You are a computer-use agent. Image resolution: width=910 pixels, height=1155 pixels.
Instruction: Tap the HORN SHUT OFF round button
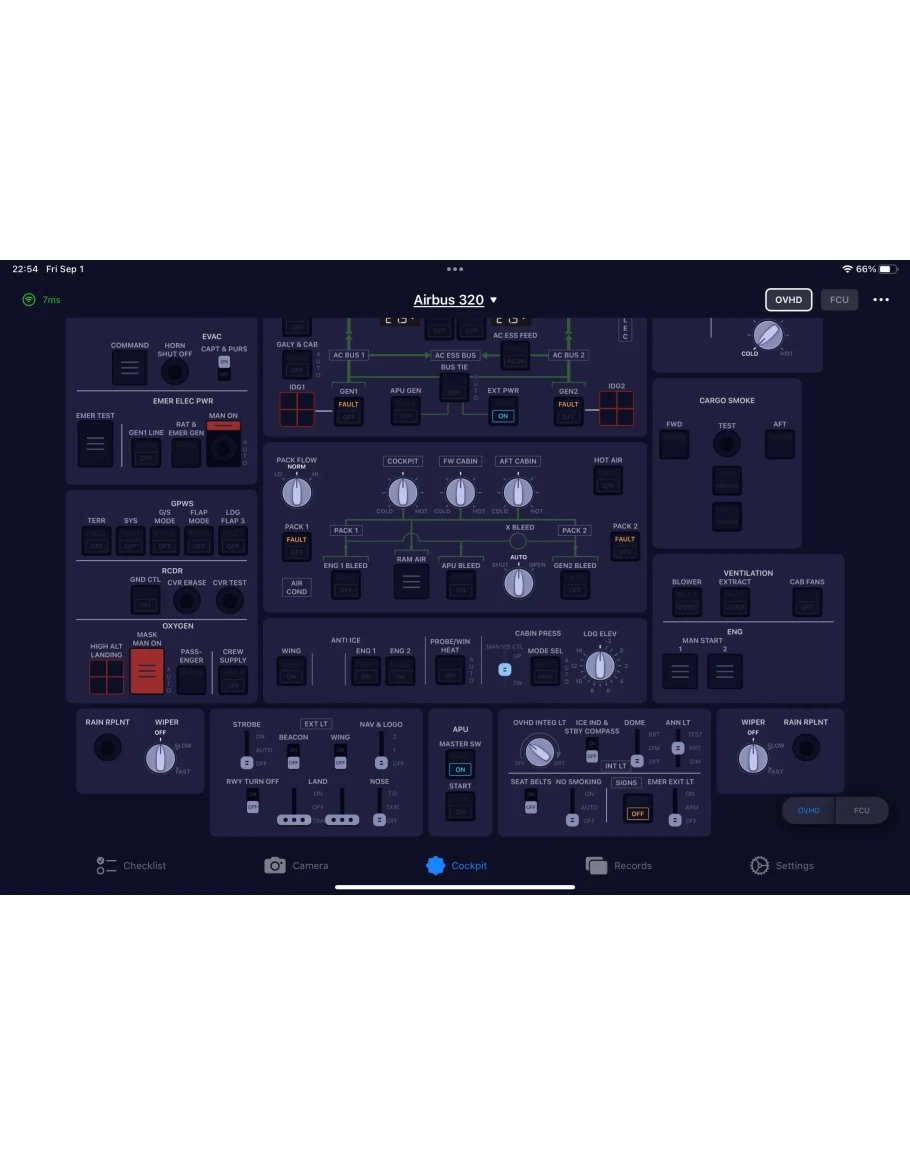point(175,372)
